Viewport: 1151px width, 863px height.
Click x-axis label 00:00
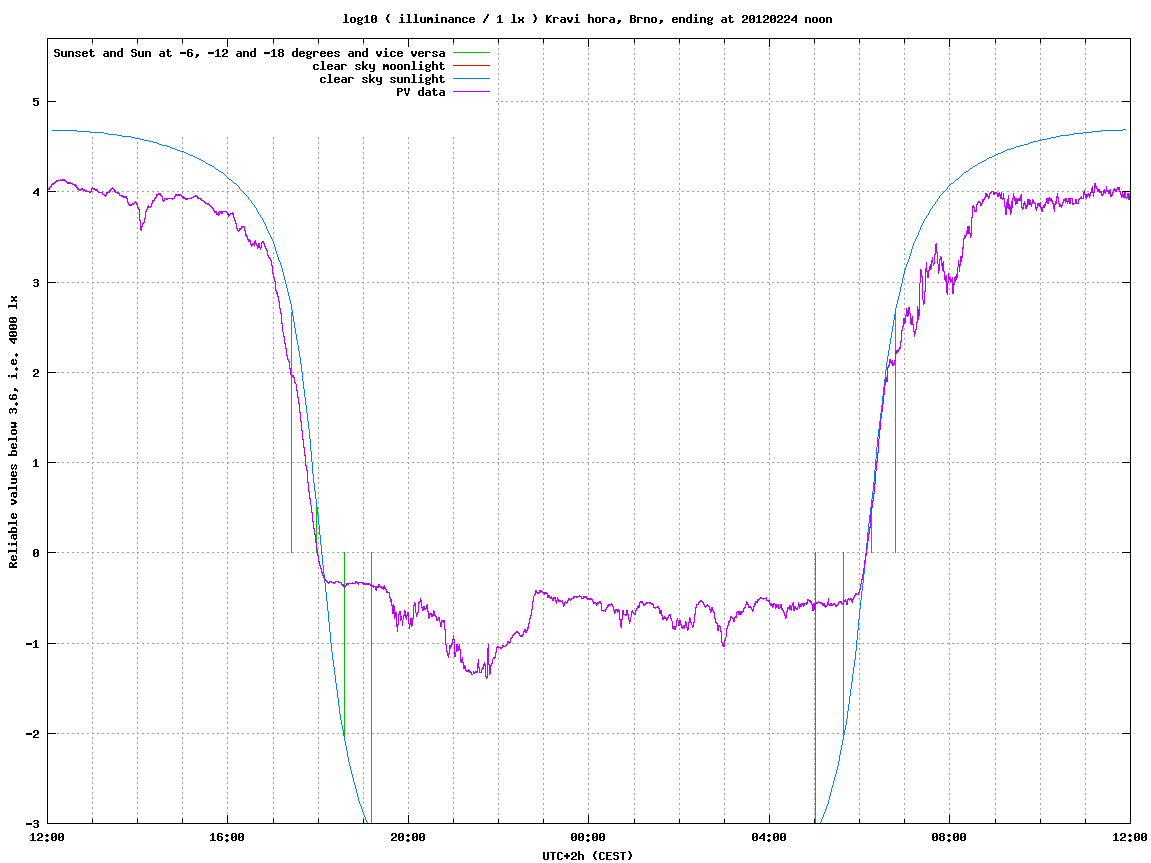pyautogui.click(x=589, y=837)
